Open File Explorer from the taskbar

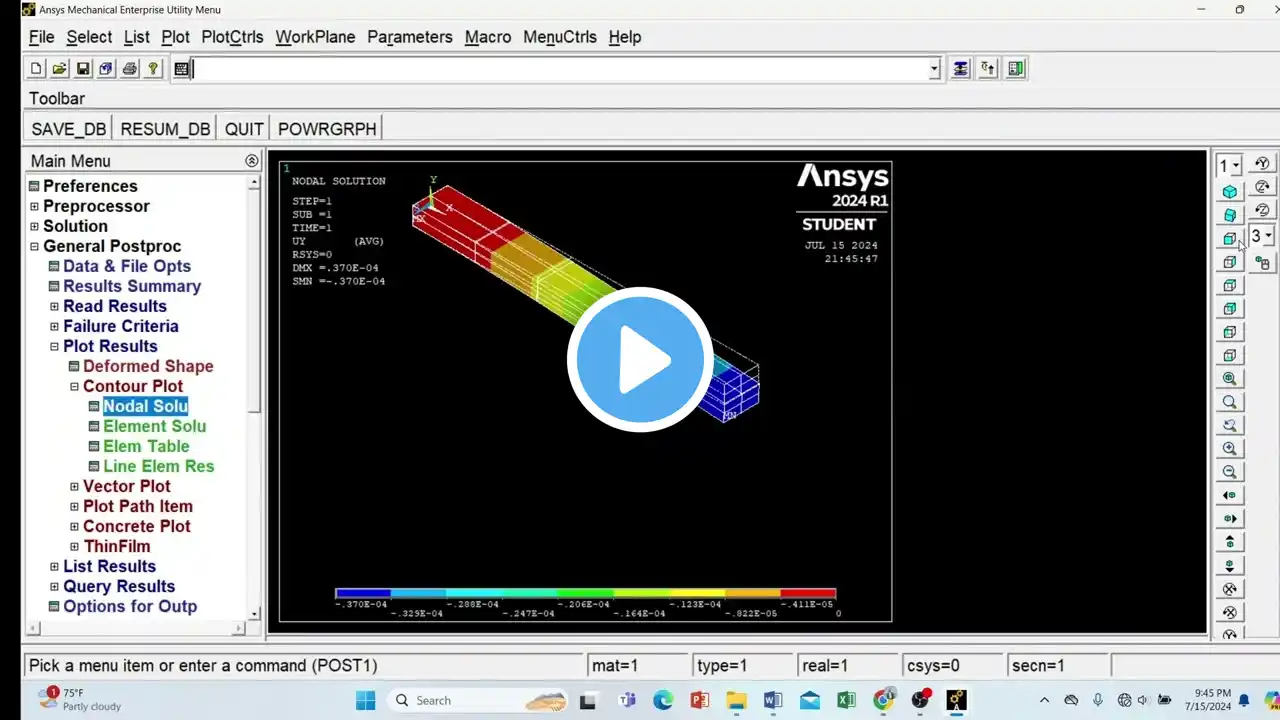click(x=736, y=700)
